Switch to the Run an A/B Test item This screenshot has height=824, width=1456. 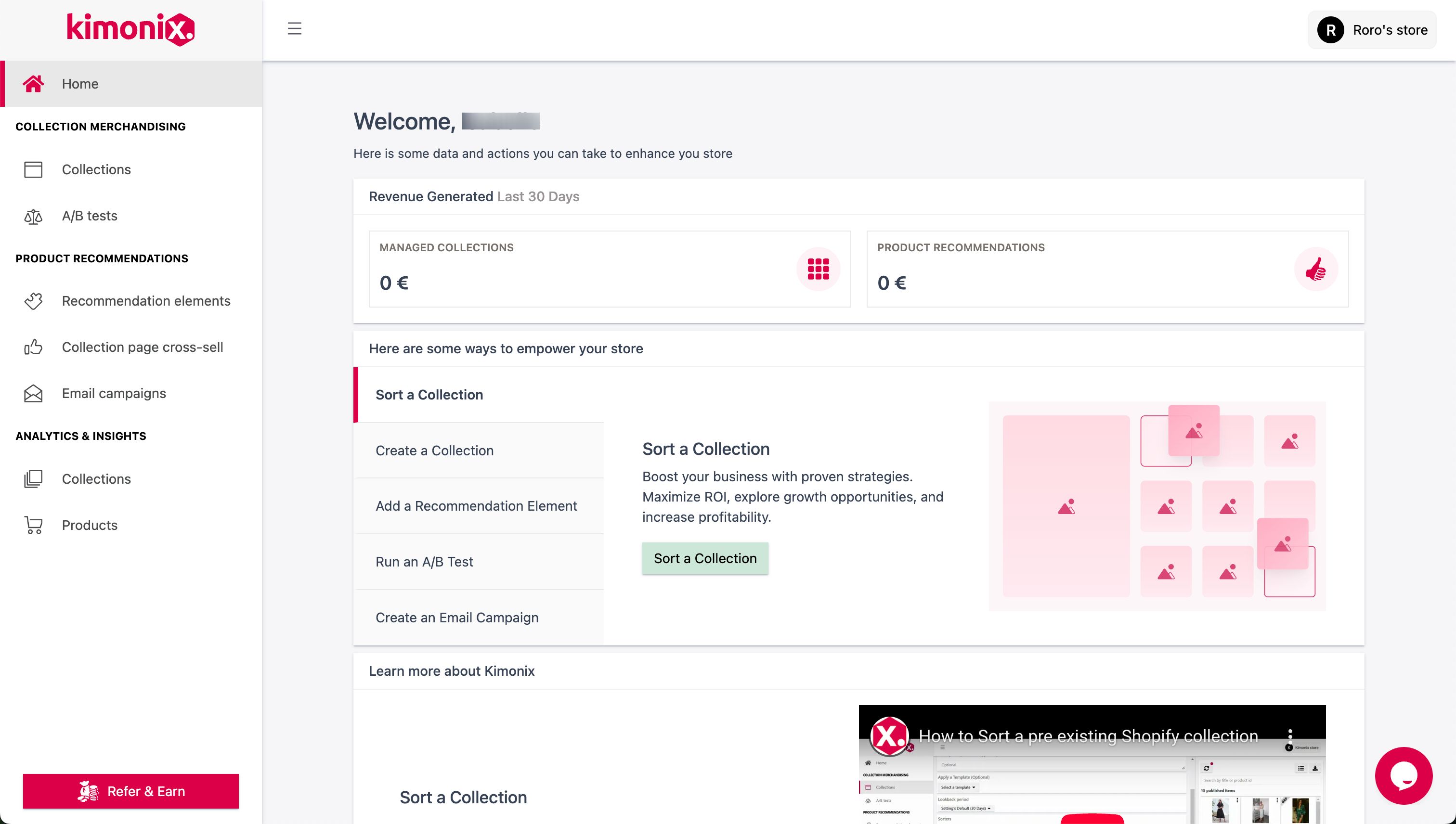point(424,561)
